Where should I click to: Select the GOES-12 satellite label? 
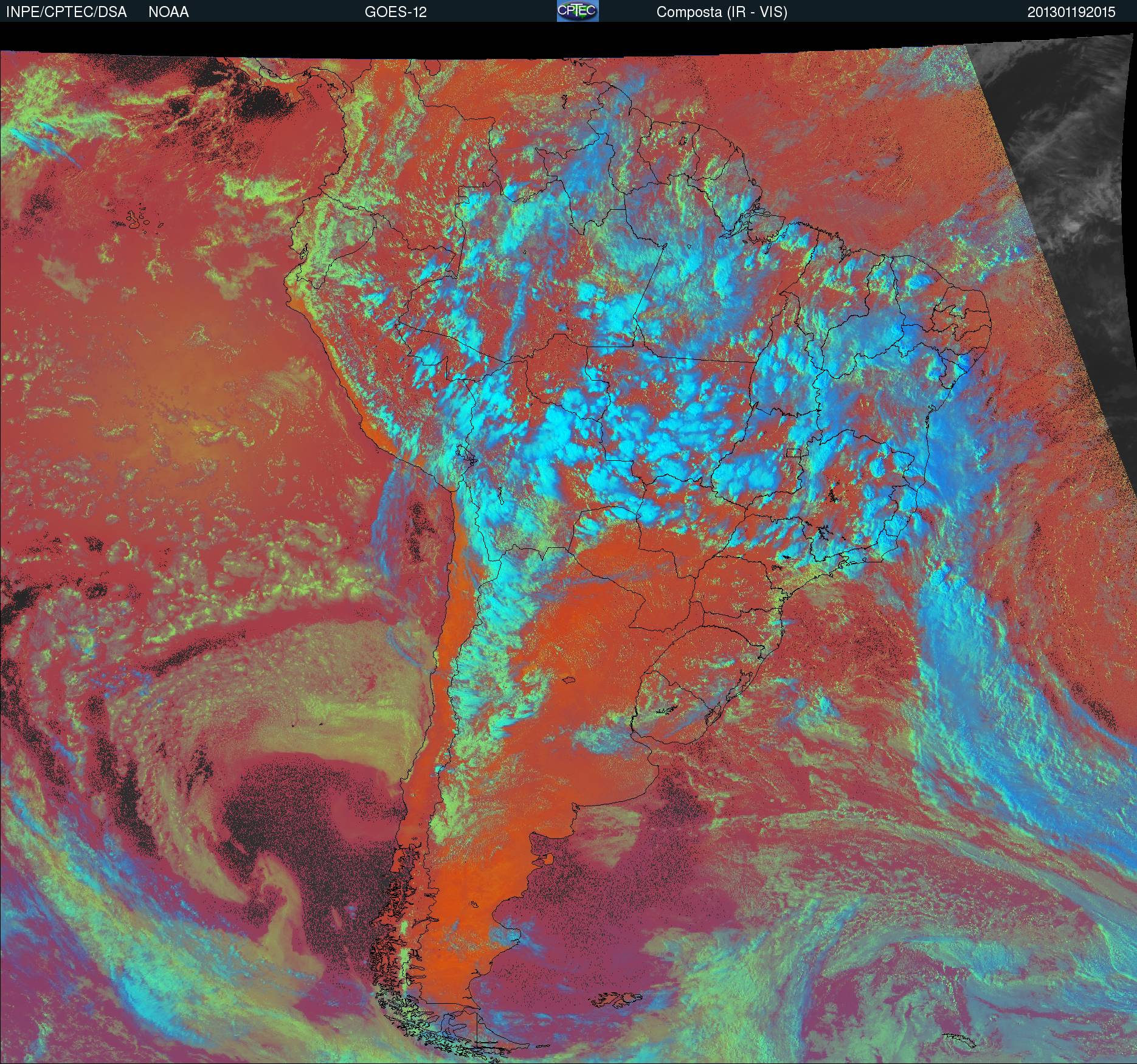[395, 12]
